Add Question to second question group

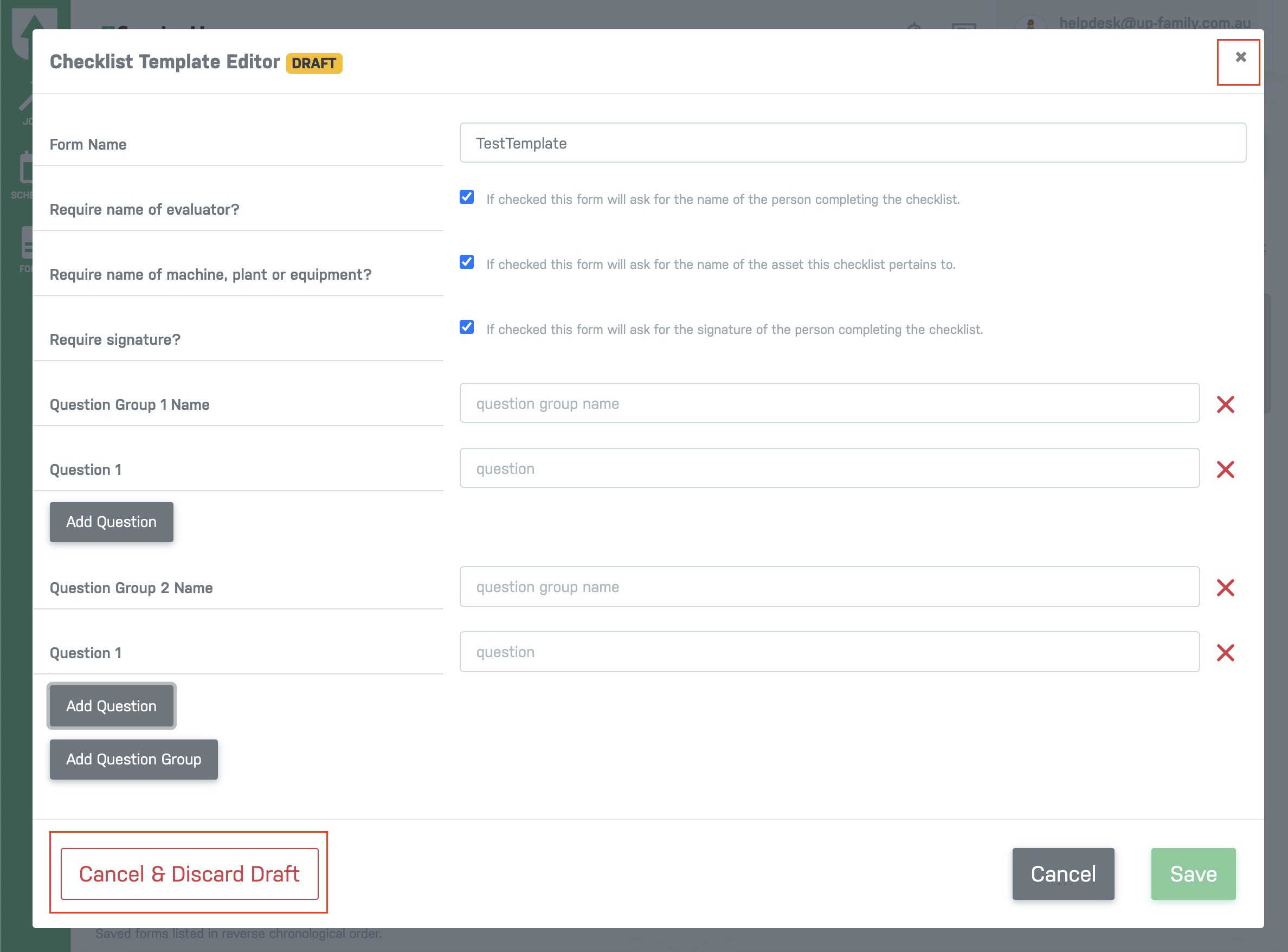pos(111,706)
